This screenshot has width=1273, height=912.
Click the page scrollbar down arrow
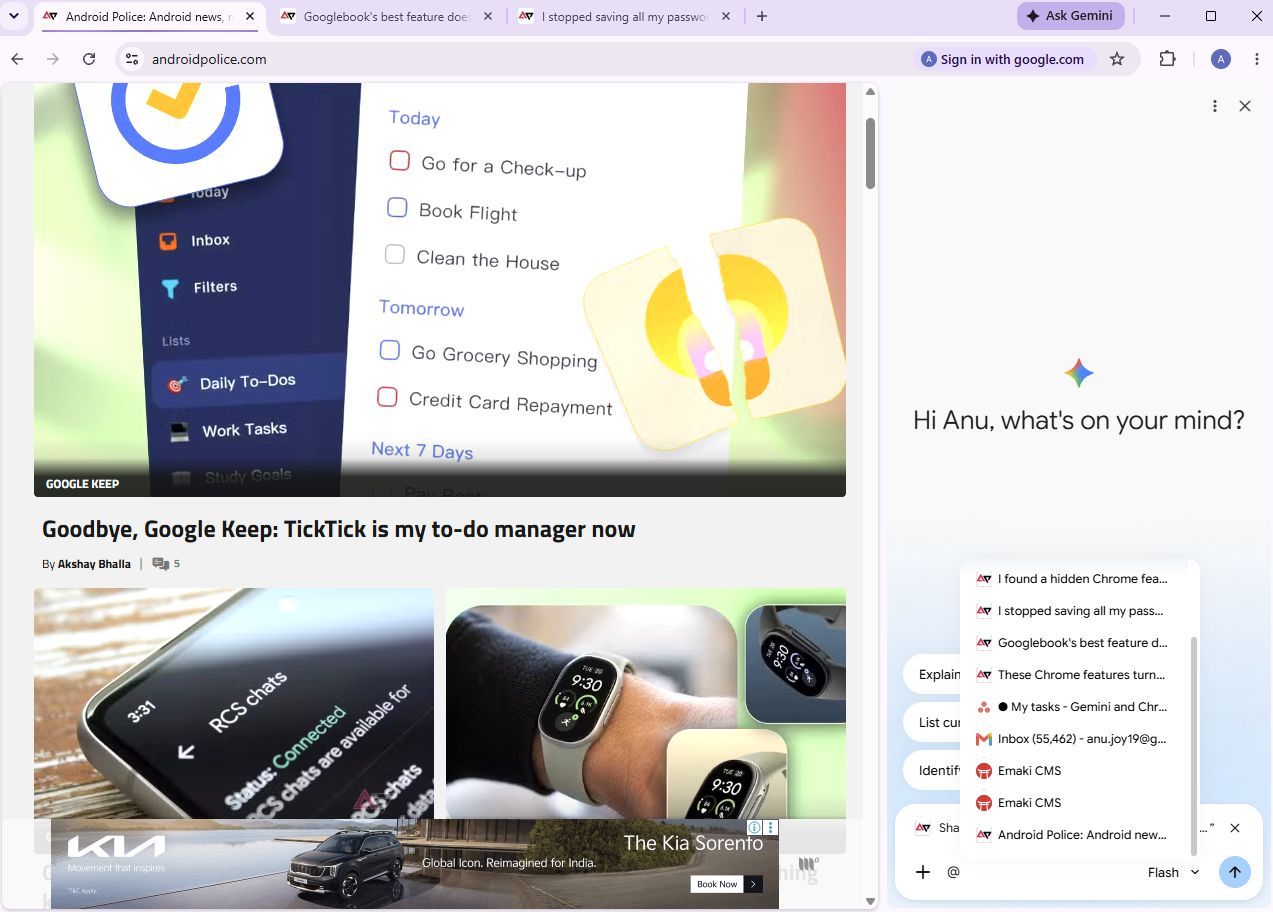pos(870,902)
